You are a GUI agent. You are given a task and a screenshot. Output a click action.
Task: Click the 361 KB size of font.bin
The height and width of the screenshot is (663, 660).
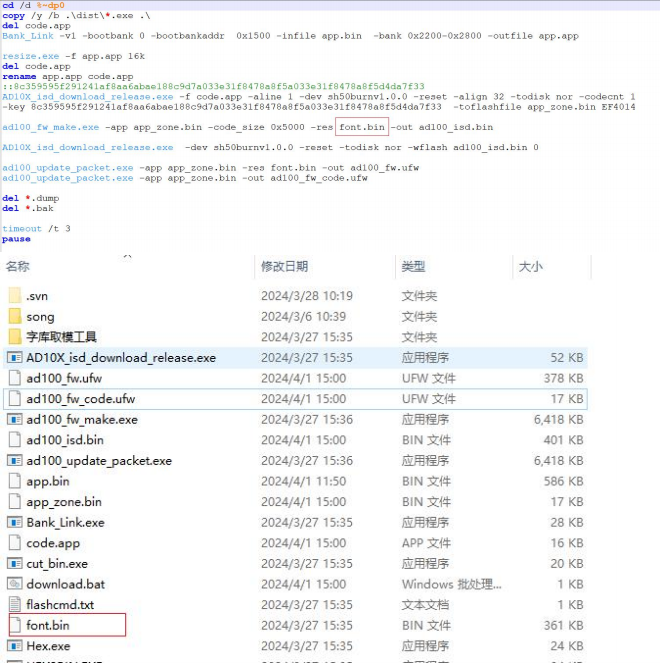564,625
